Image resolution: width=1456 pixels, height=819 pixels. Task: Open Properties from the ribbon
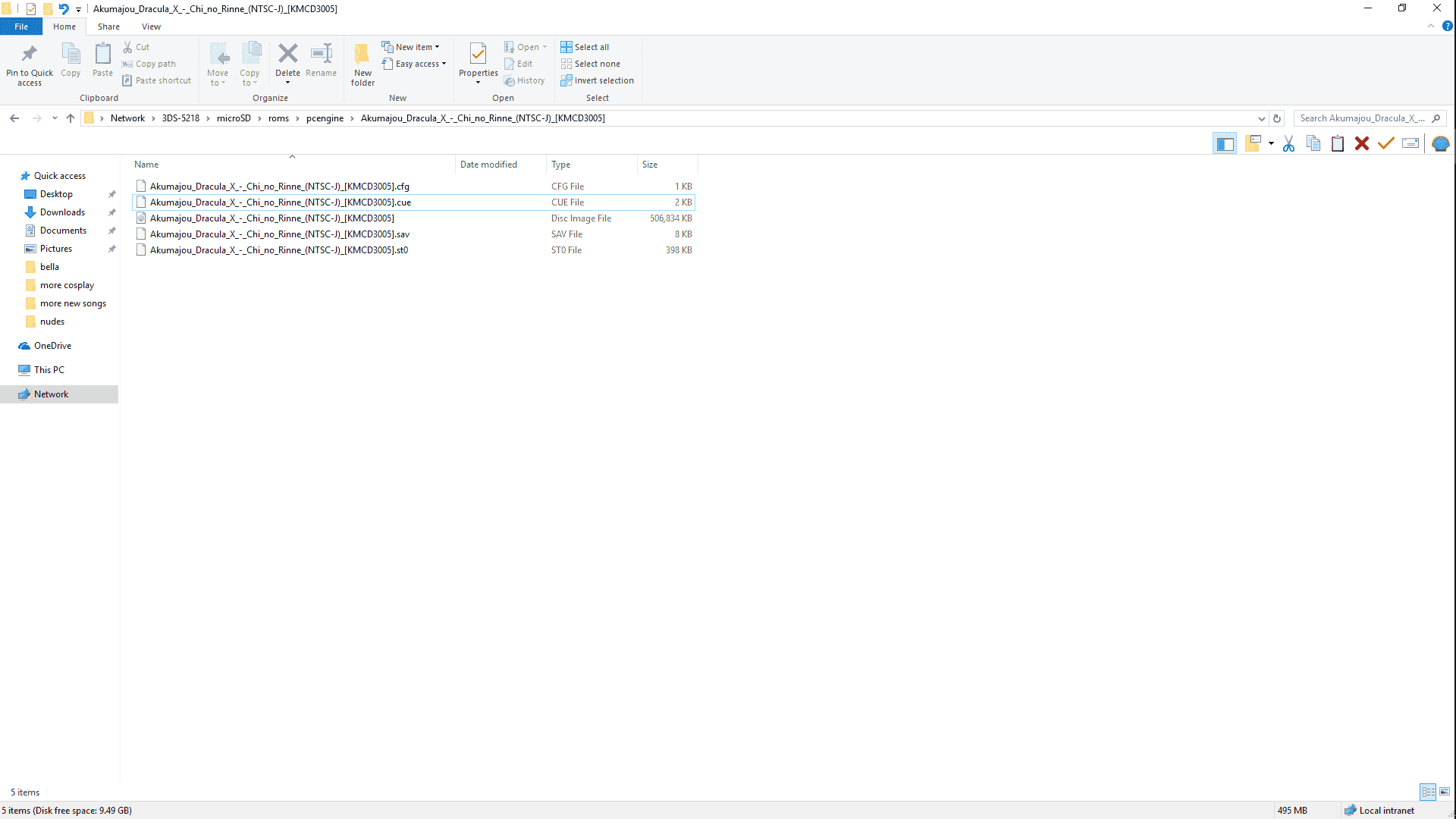click(478, 64)
